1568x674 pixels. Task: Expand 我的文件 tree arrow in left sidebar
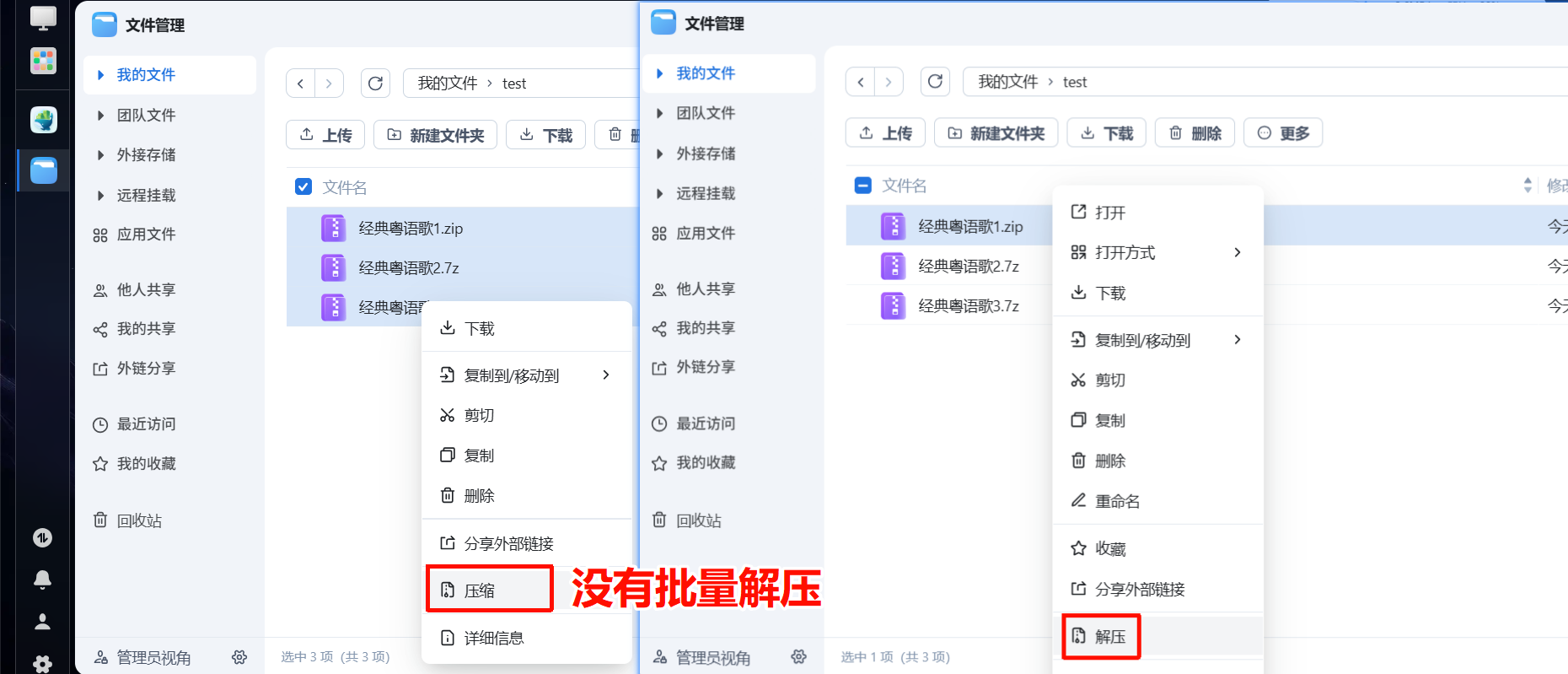(x=101, y=75)
